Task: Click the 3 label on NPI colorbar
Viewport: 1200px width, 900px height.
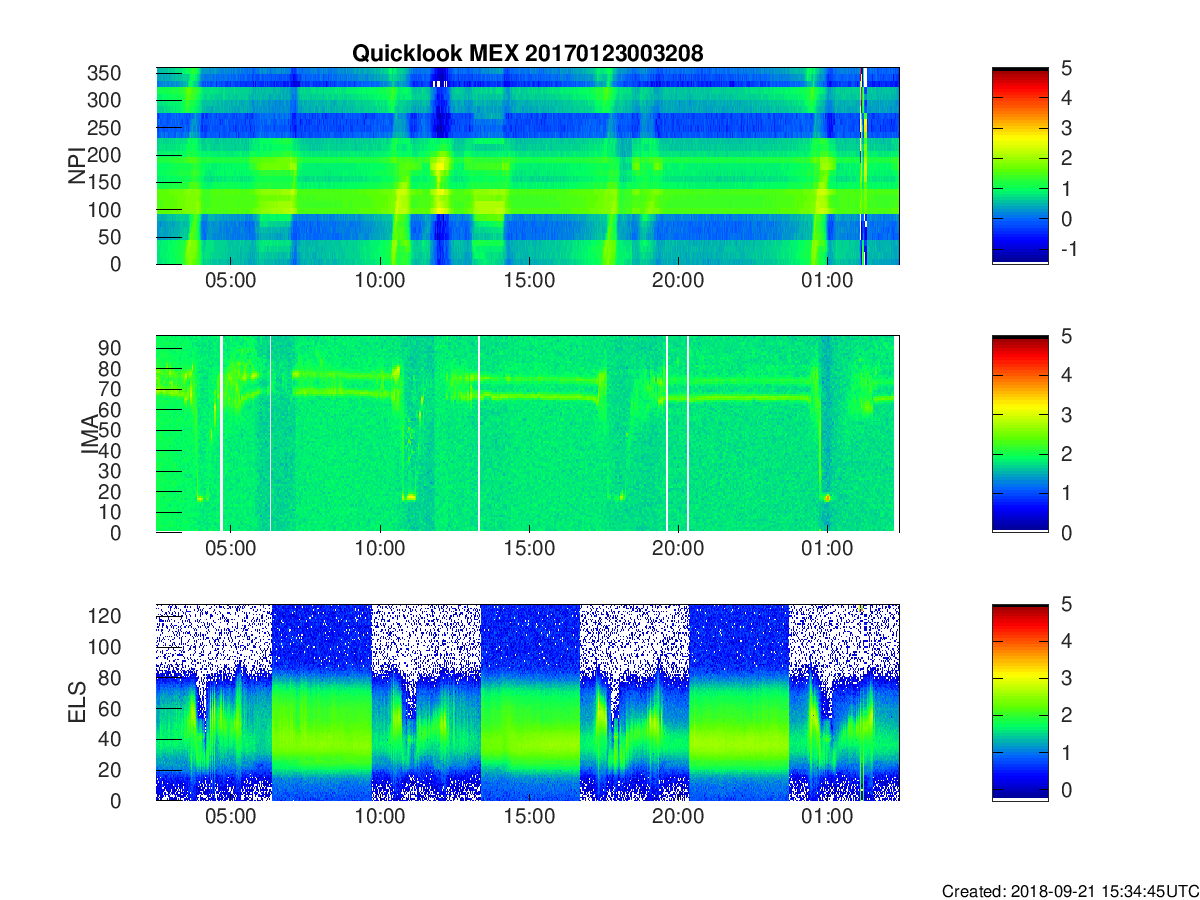Action: tap(1066, 128)
